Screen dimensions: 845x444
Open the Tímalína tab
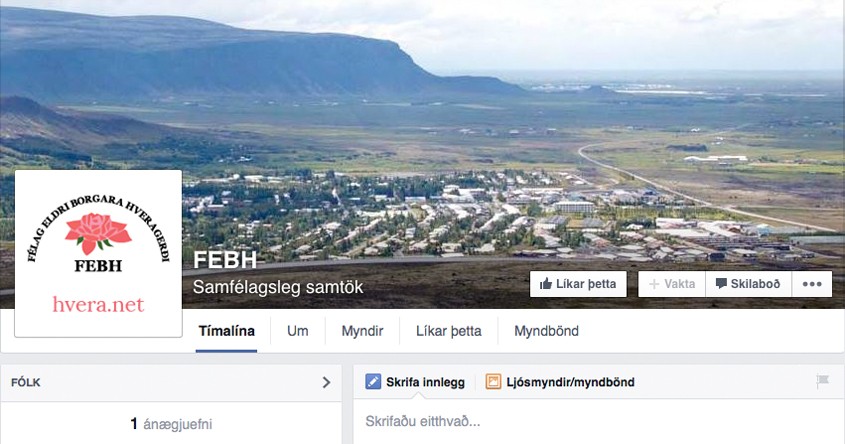point(226,331)
